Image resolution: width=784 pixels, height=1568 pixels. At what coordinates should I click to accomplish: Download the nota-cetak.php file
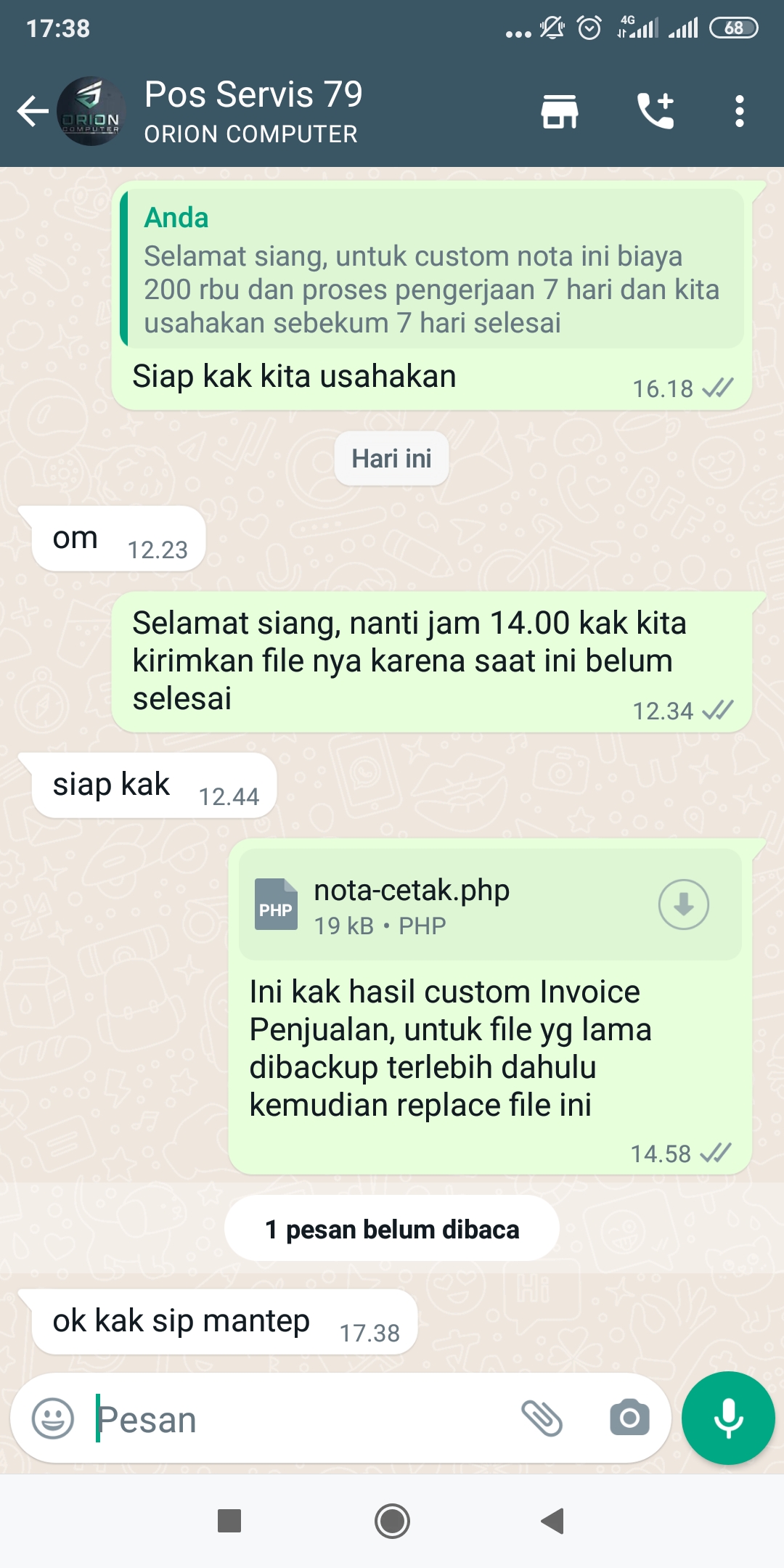tap(683, 905)
